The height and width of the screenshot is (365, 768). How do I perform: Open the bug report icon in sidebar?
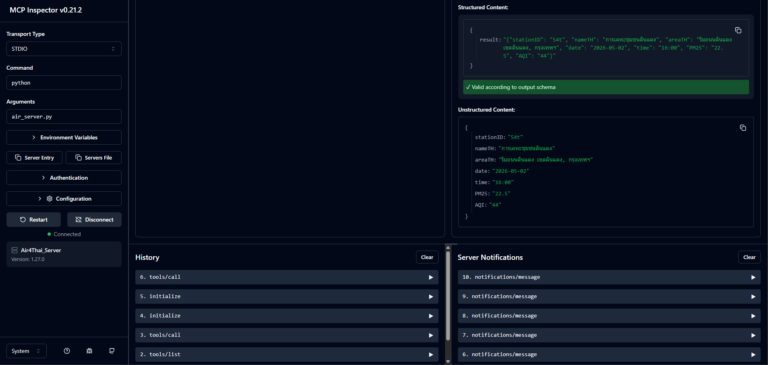coord(89,351)
